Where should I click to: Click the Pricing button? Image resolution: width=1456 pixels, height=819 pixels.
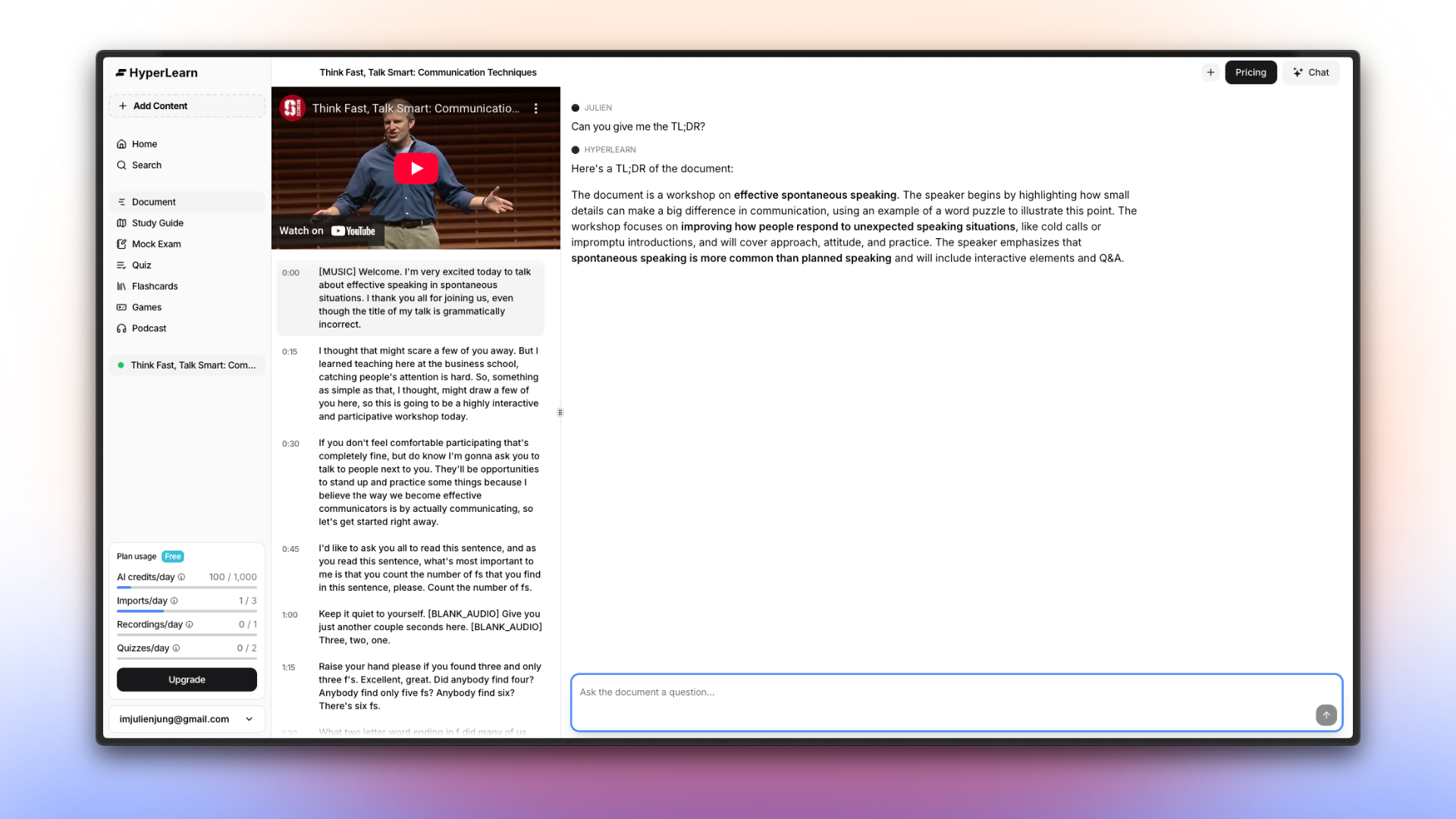coord(1250,73)
